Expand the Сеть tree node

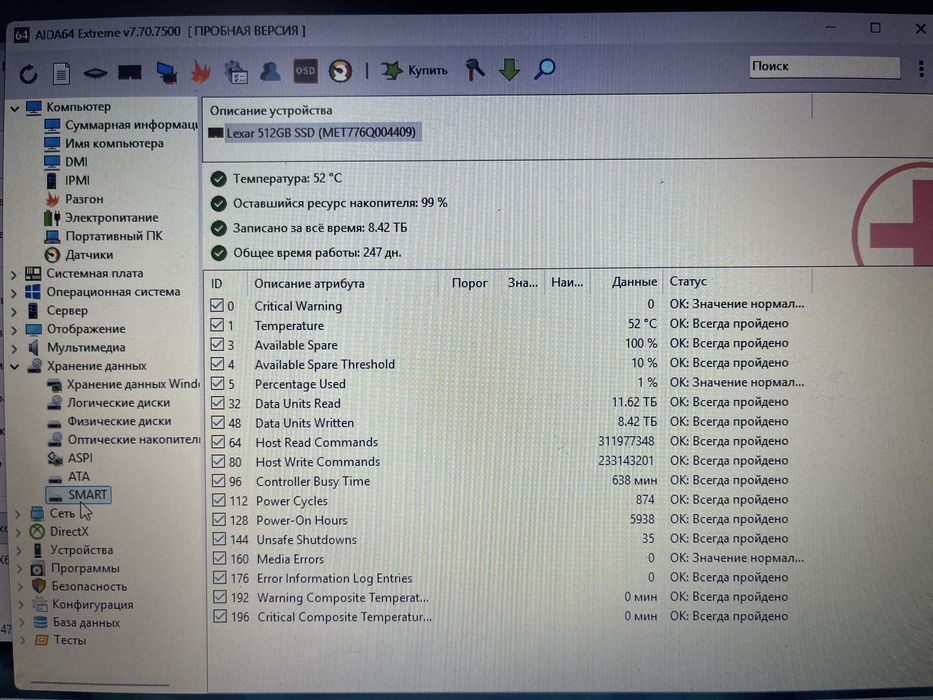pyautogui.click(x=18, y=514)
